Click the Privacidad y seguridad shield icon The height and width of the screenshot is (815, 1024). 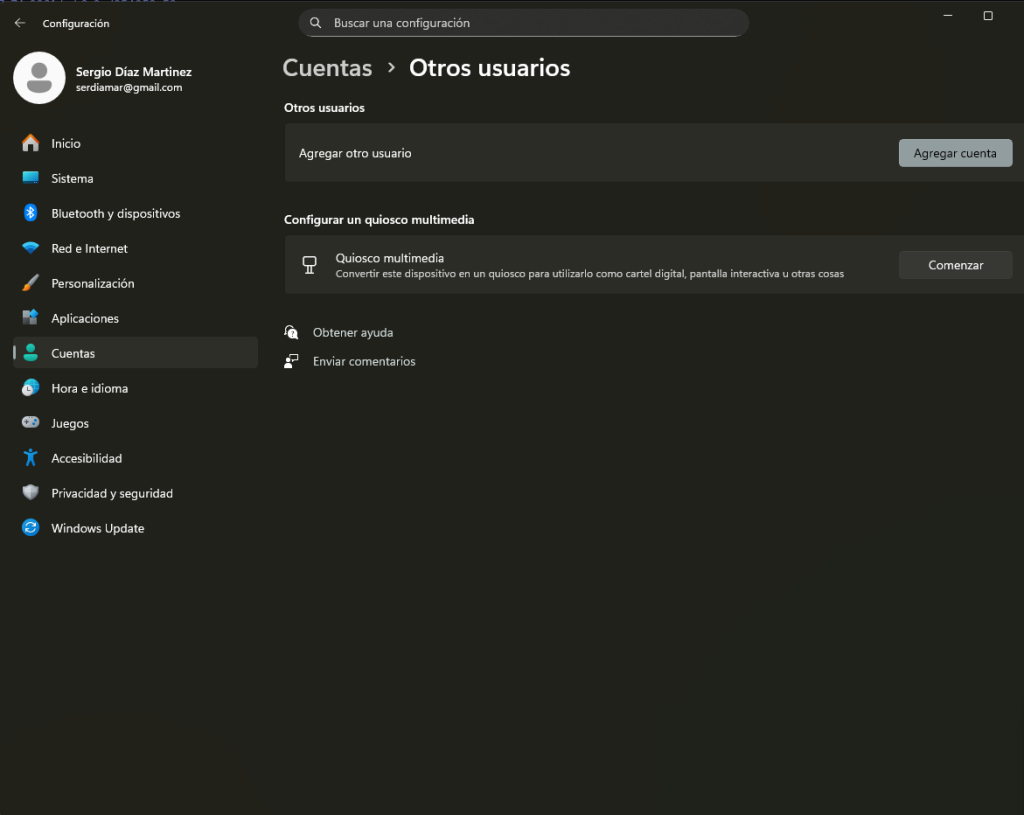[x=31, y=493]
